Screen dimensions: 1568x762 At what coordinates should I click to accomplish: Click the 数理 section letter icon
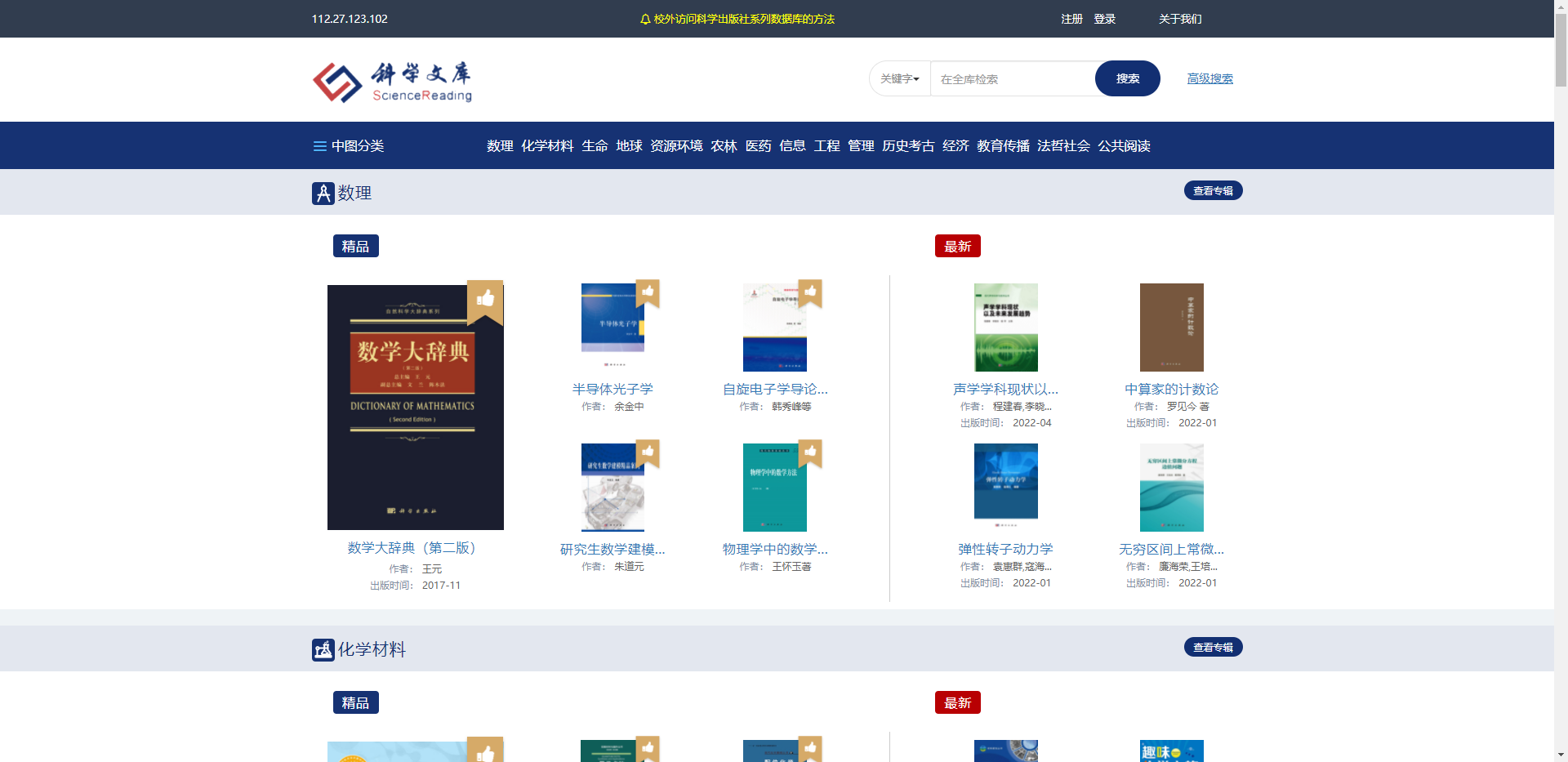point(322,193)
